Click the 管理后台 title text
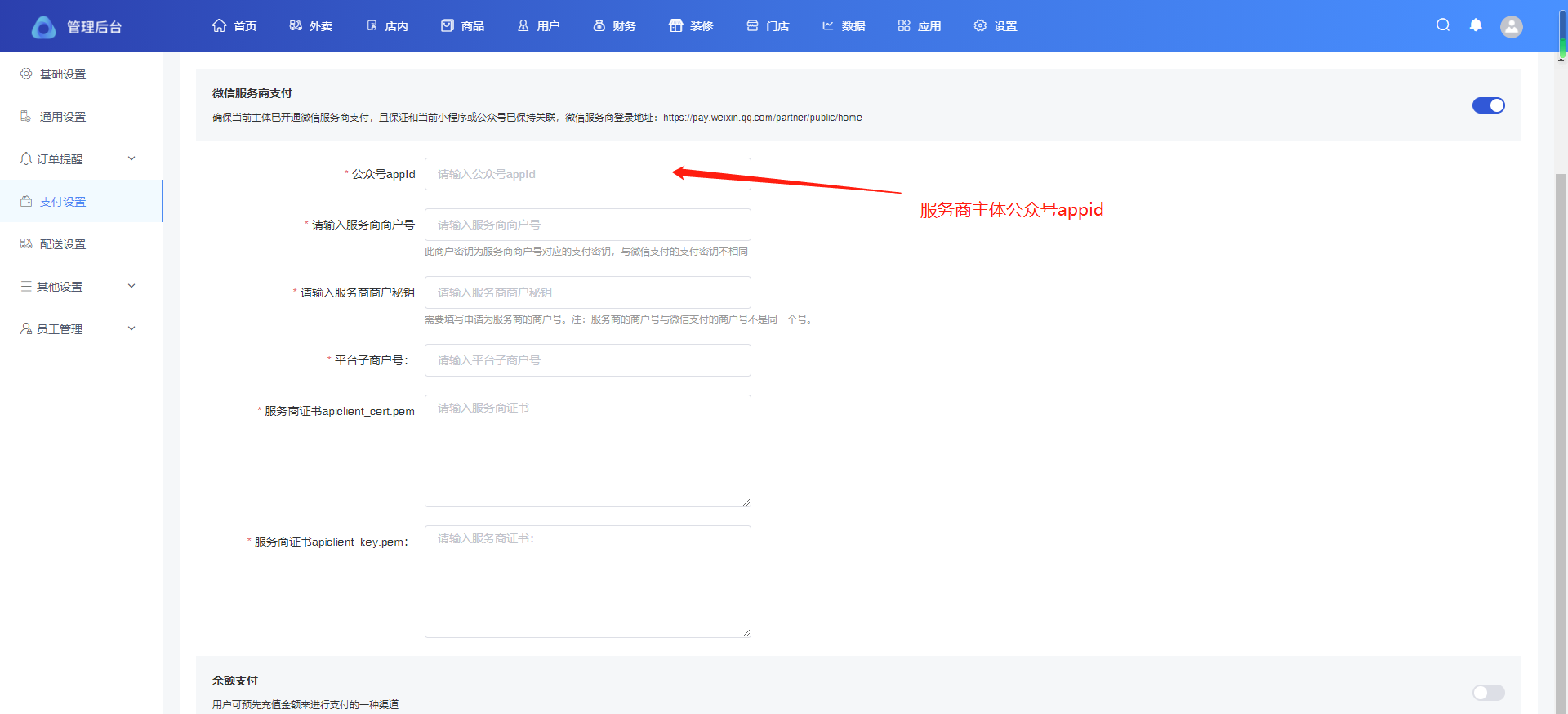 (94, 27)
